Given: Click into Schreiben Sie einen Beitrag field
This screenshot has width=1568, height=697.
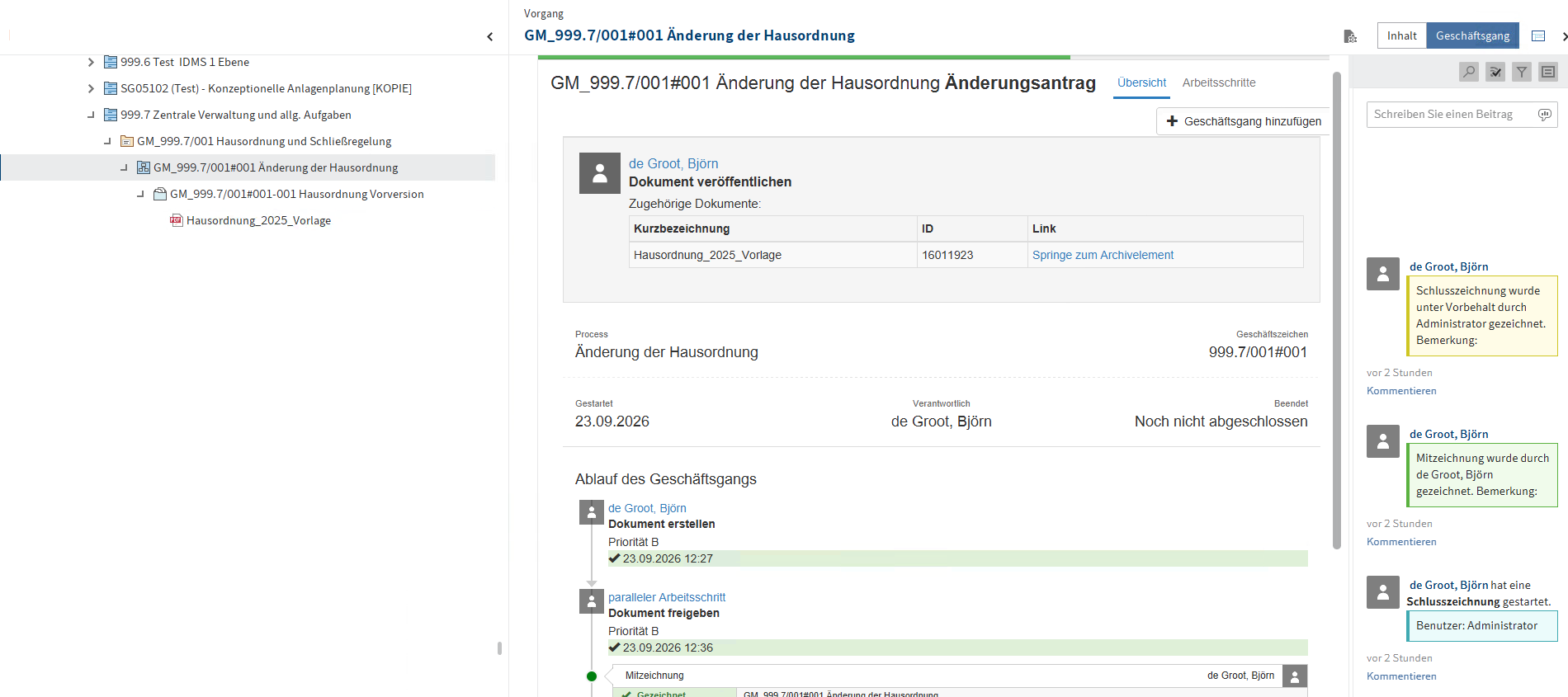Looking at the screenshot, I should (x=1450, y=115).
